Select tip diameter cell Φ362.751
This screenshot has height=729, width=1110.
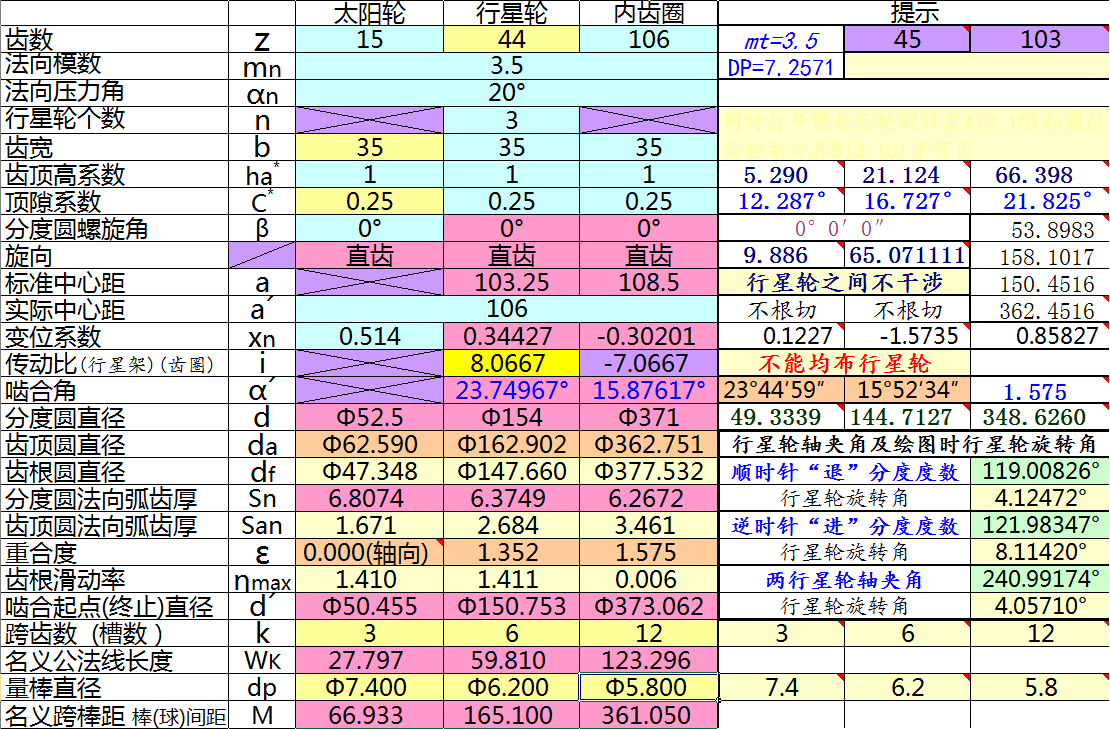[648, 444]
